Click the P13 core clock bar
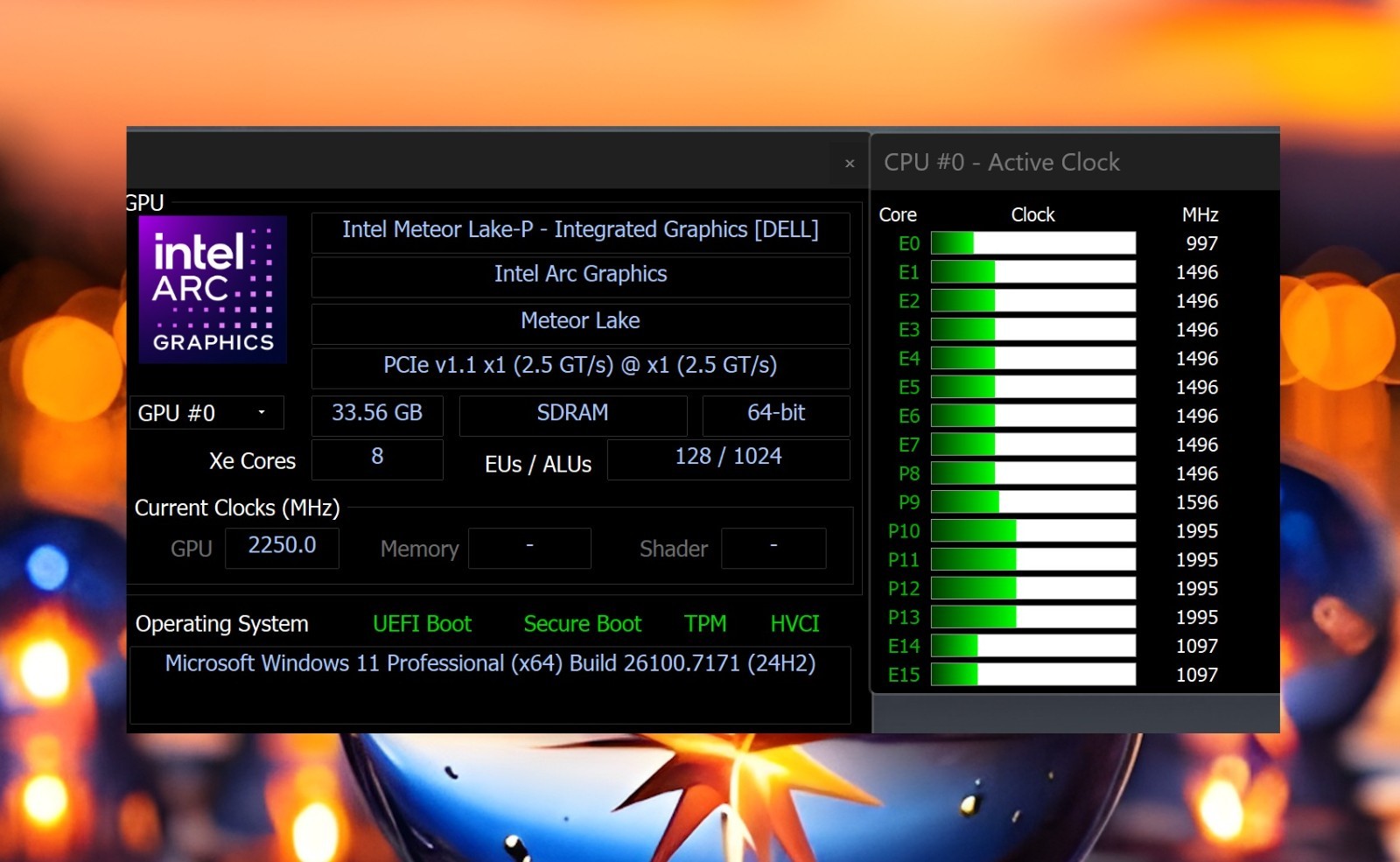The height and width of the screenshot is (862, 1400). [1033, 617]
